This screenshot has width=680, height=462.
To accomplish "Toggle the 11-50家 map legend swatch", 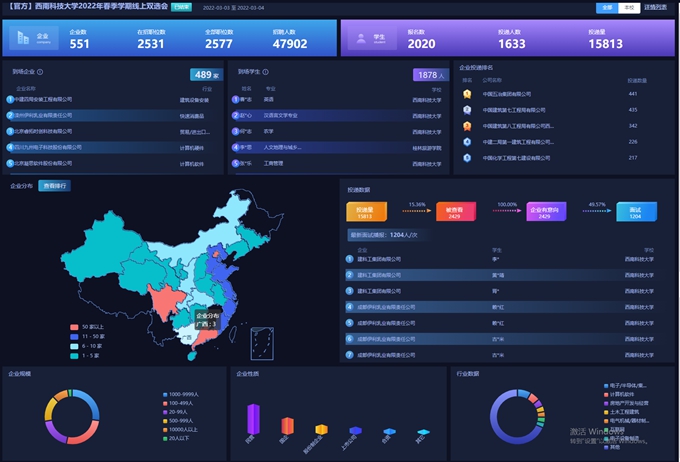I will coord(74,337).
